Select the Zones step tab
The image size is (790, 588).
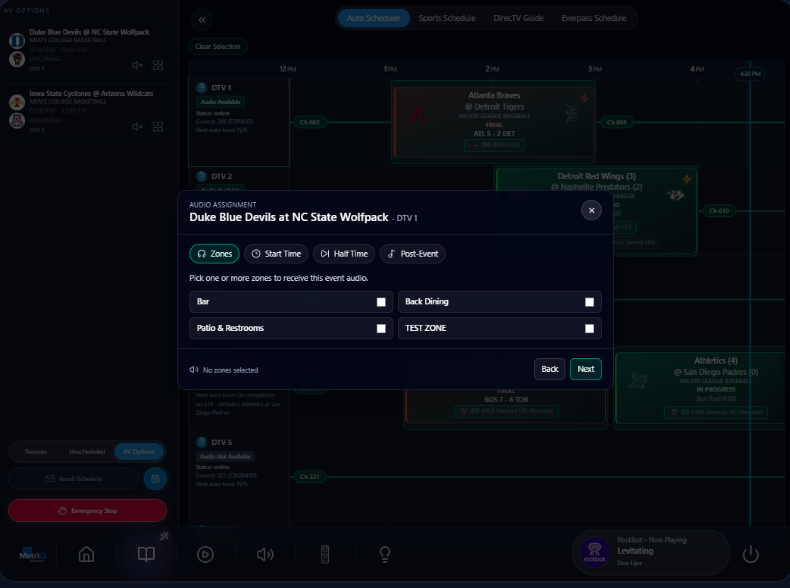tap(215, 254)
